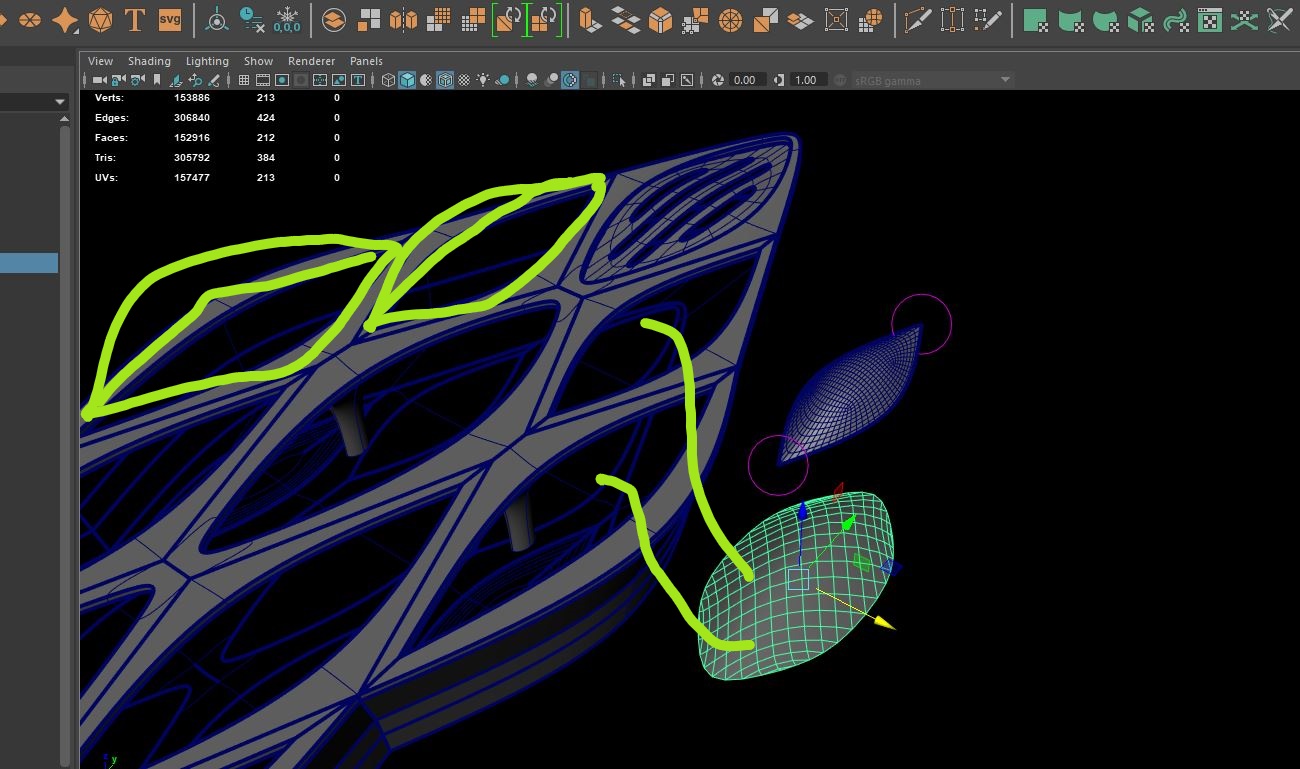Viewport: 1300px width, 769px height.
Task: Toggle smooth shade all mode
Action: (408, 80)
